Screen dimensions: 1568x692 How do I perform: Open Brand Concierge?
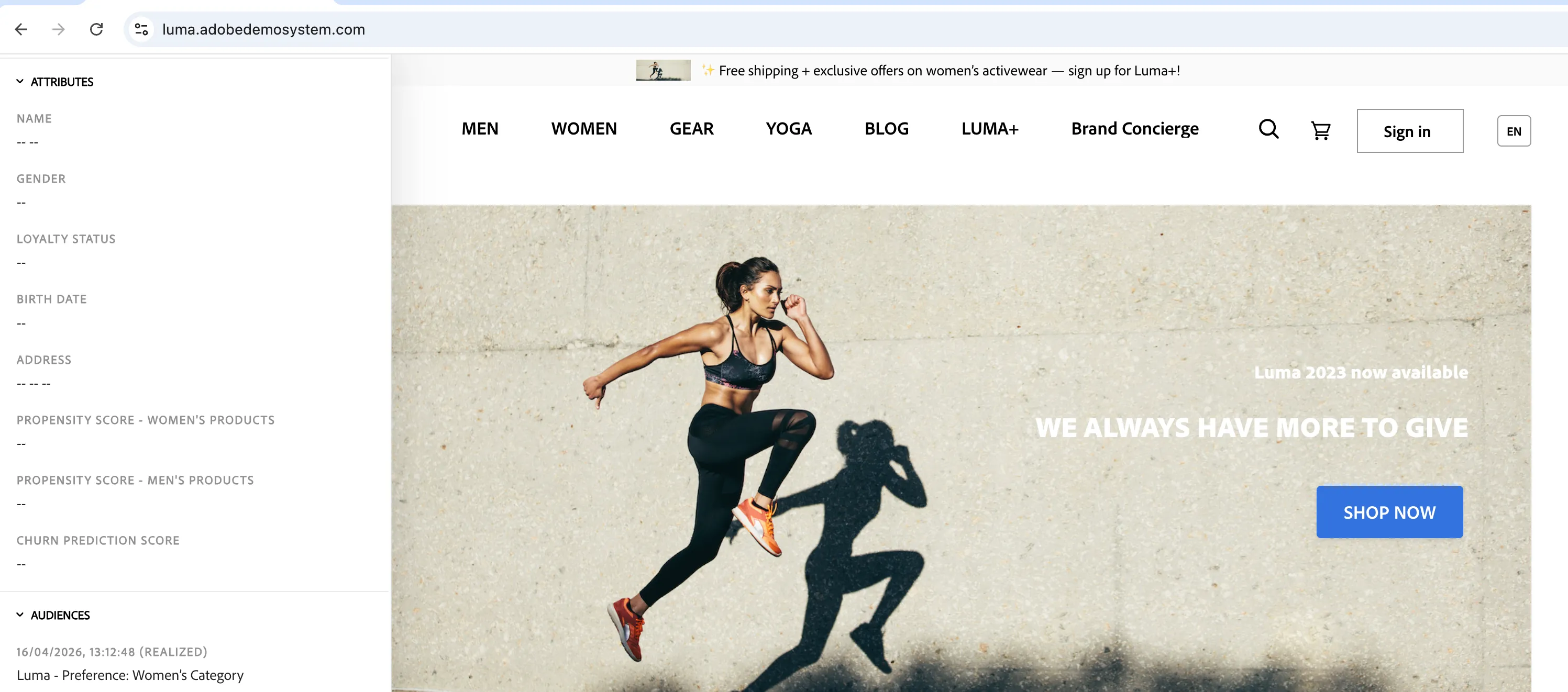[1134, 128]
